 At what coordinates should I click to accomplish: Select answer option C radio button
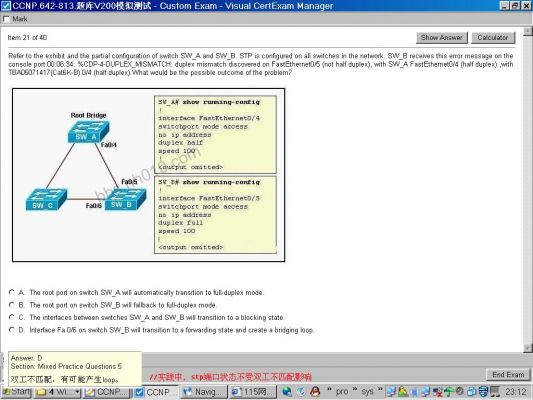pyautogui.click(x=12, y=317)
